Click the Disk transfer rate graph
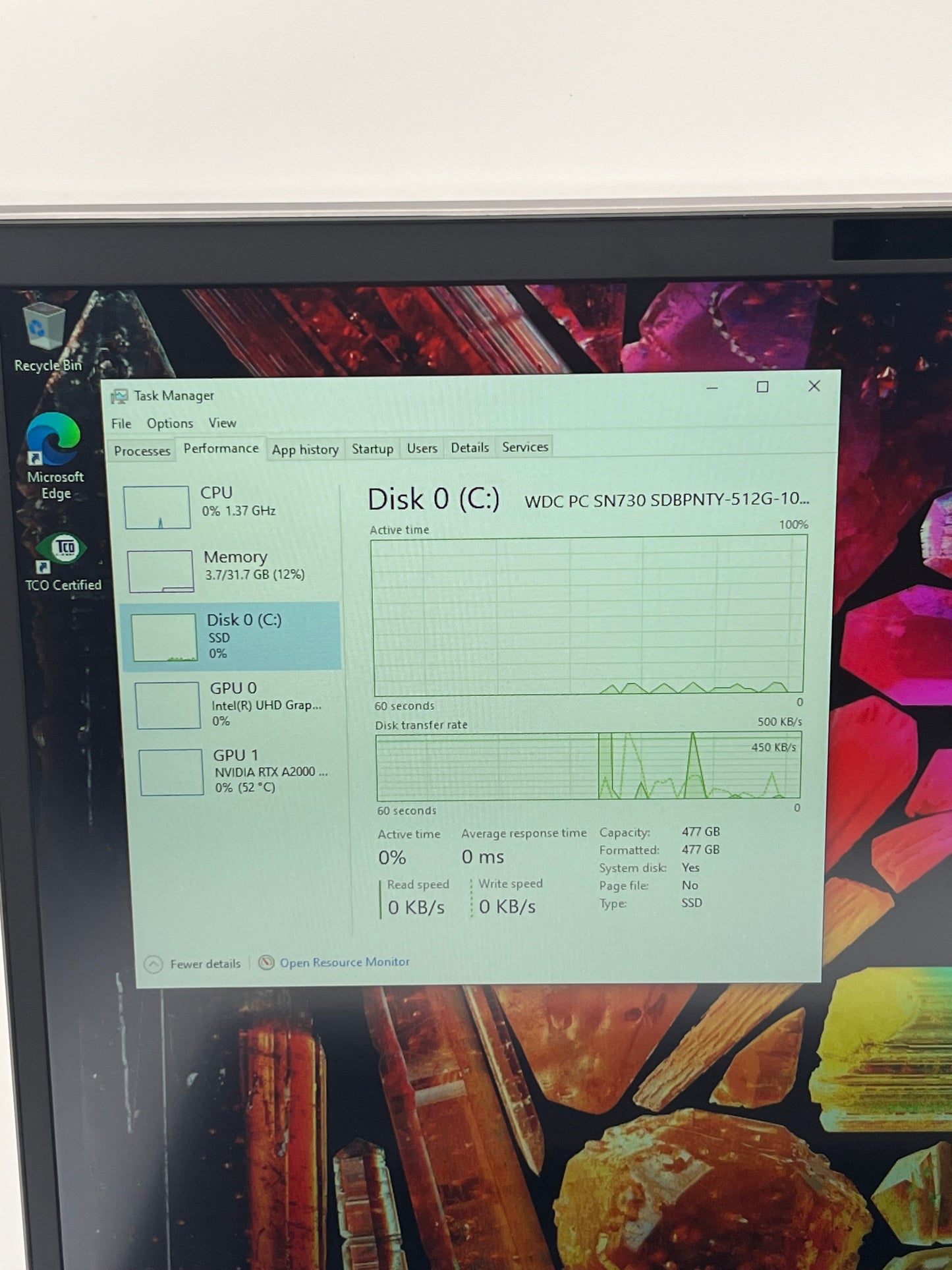Viewport: 952px width, 1270px height. coord(588,766)
